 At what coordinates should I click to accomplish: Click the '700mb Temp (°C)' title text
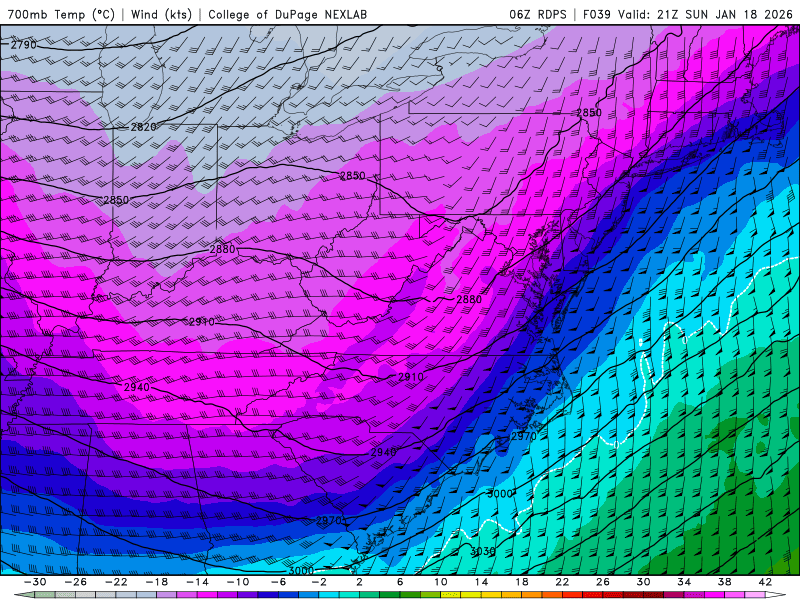(x=61, y=14)
